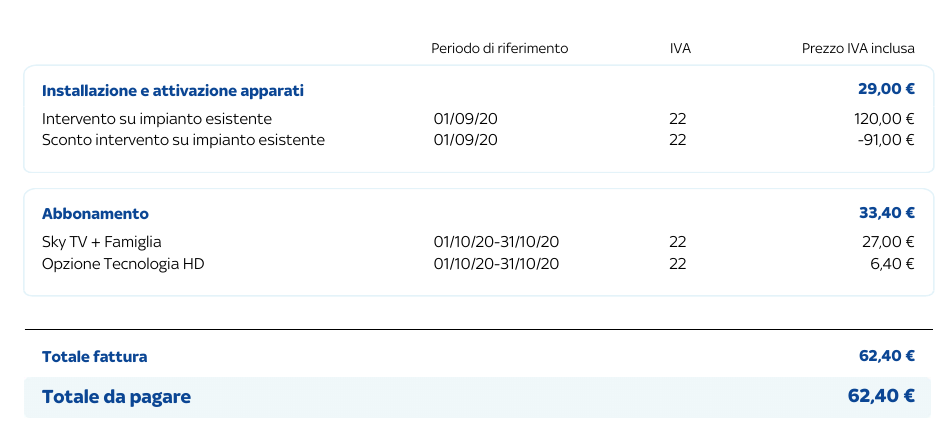This screenshot has height=425, width=949.
Task: Click the IVA value for Opzione Tecnologia HD
Action: pyautogui.click(x=678, y=264)
